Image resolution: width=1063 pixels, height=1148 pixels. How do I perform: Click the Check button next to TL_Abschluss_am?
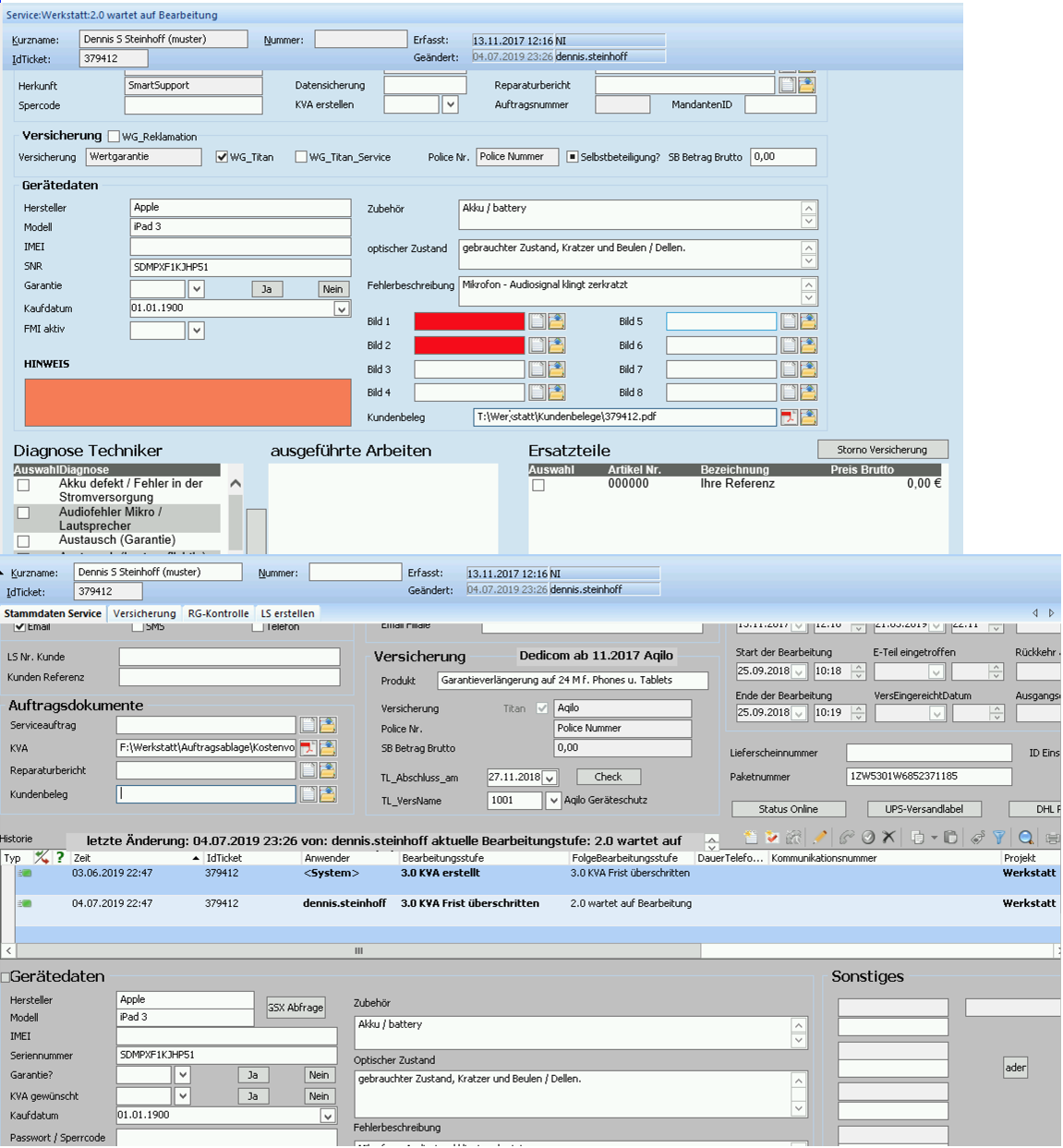[x=608, y=777]
